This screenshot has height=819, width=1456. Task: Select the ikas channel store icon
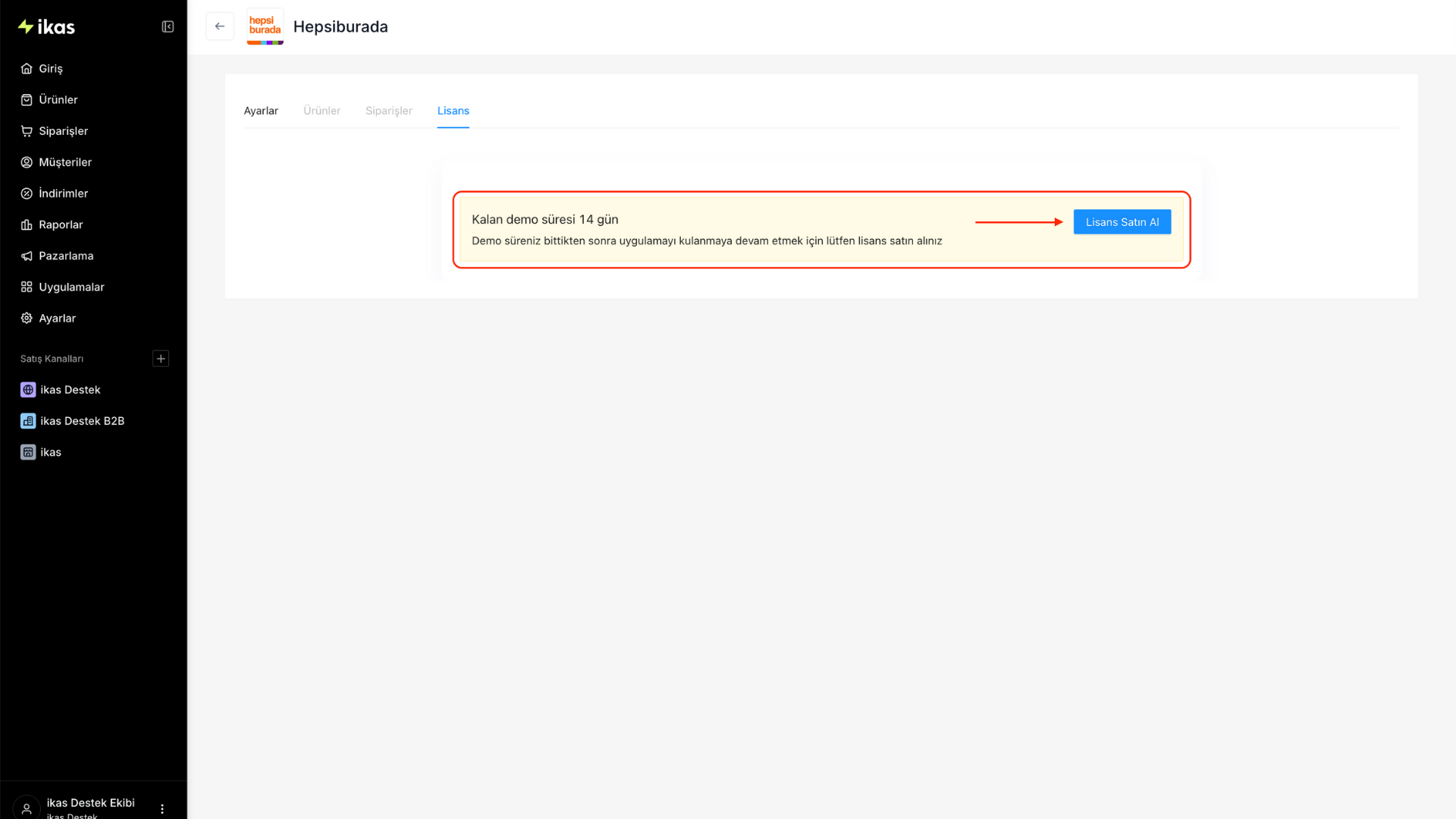(x=28, y=453)
